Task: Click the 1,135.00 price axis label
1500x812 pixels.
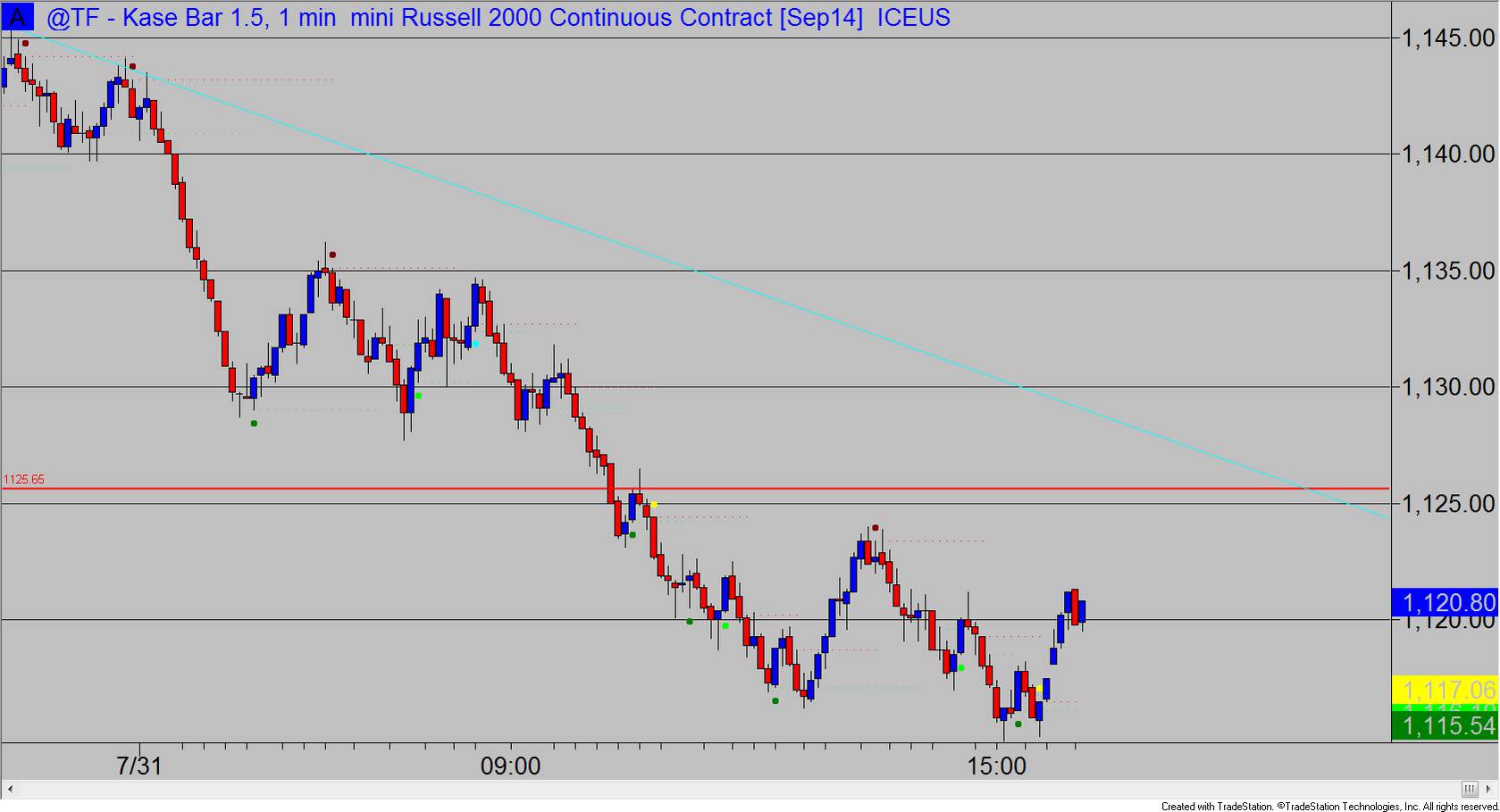Action: coord(1448,271)
